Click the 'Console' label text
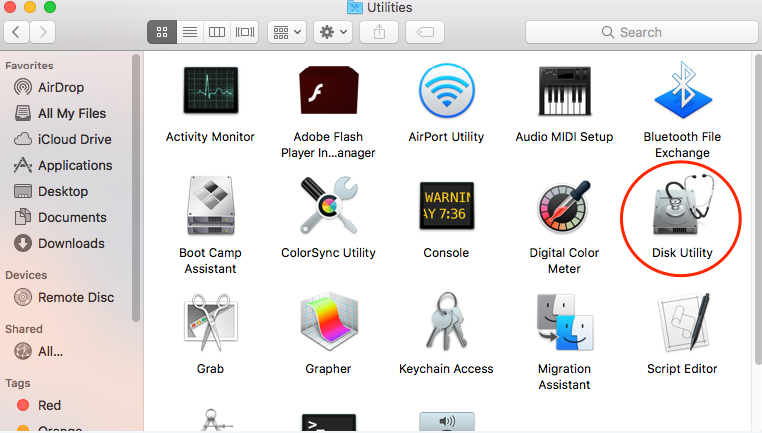 click(446, 253)
